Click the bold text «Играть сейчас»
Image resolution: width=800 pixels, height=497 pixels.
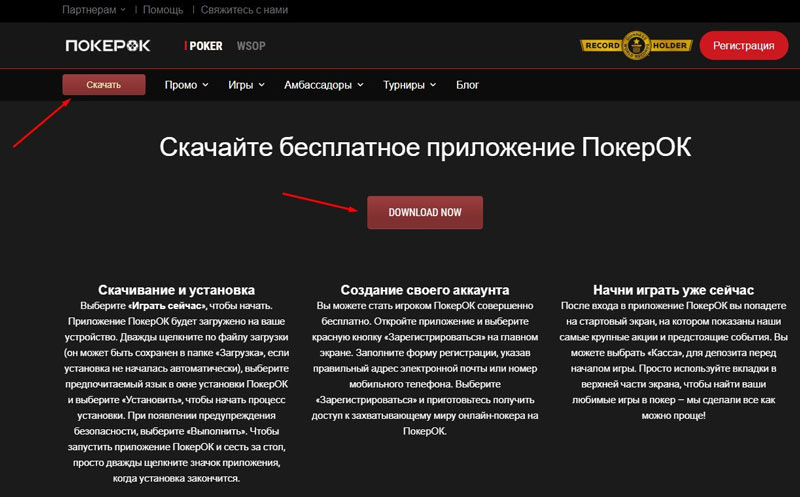[167, 306]
